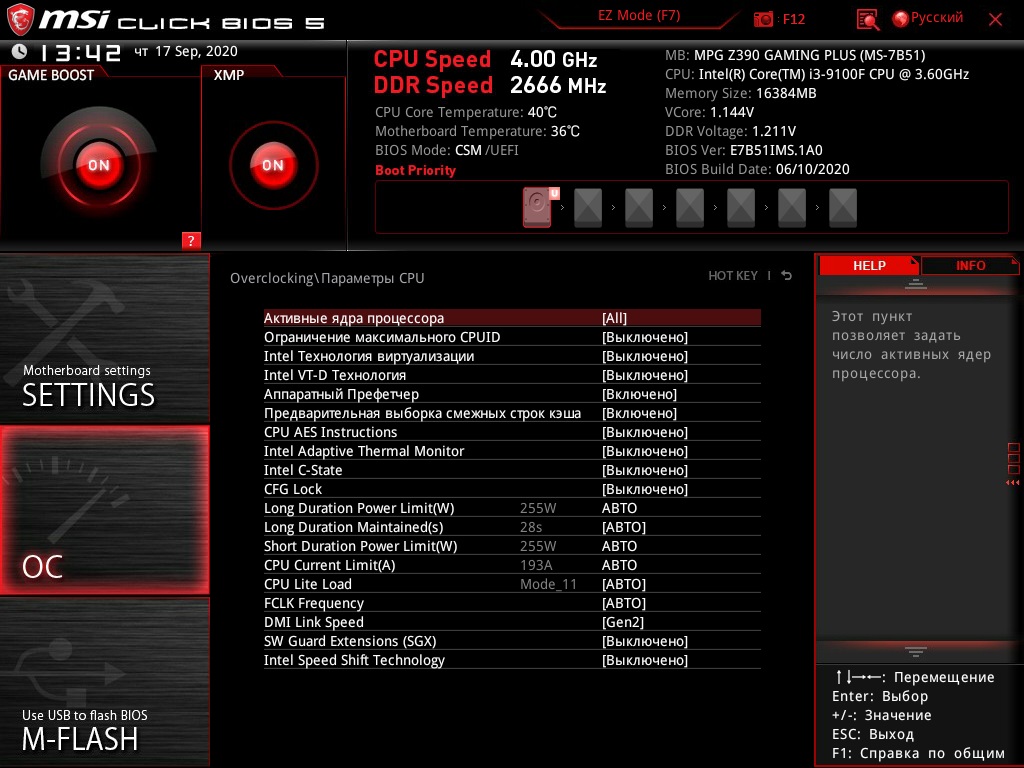1024x768 pixels.
Task: Select CPU Lite Load row
Action: coord(512,583)
